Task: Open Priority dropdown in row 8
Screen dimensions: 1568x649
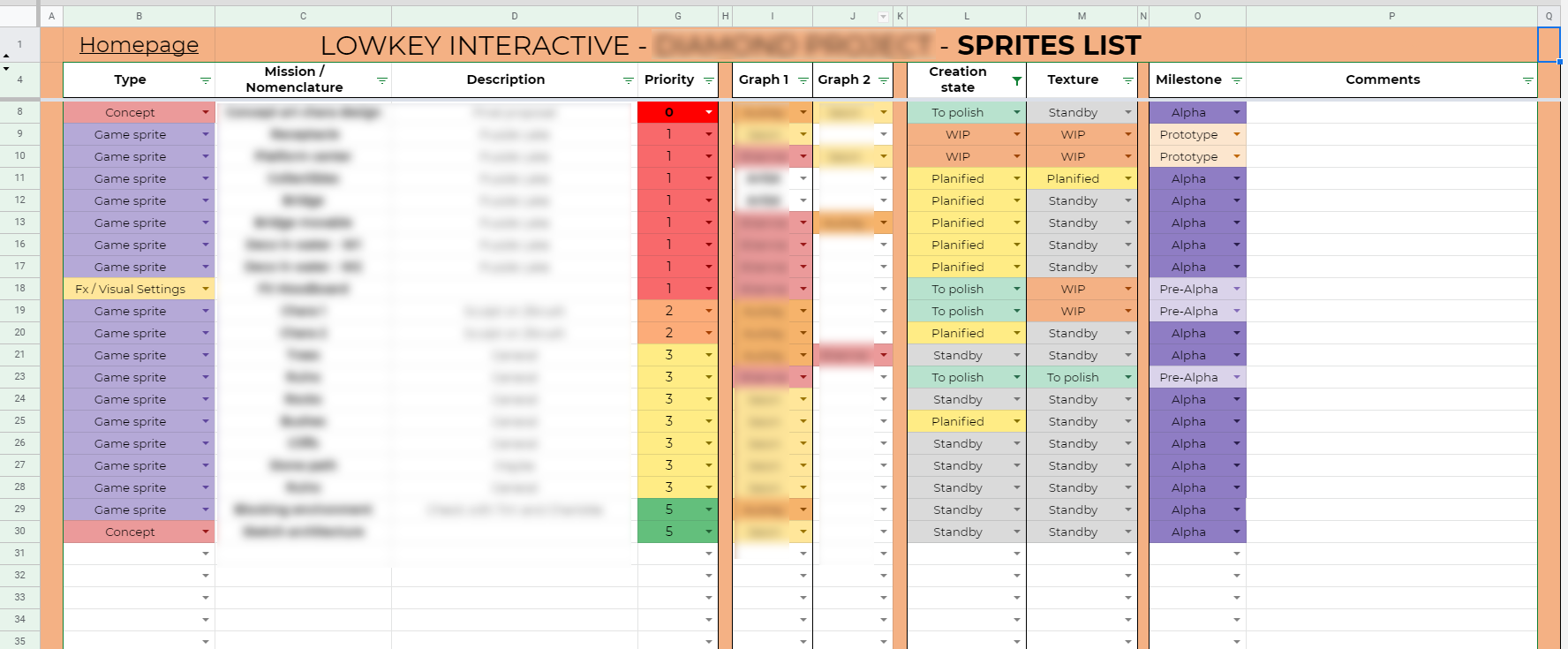Action: 709,112
